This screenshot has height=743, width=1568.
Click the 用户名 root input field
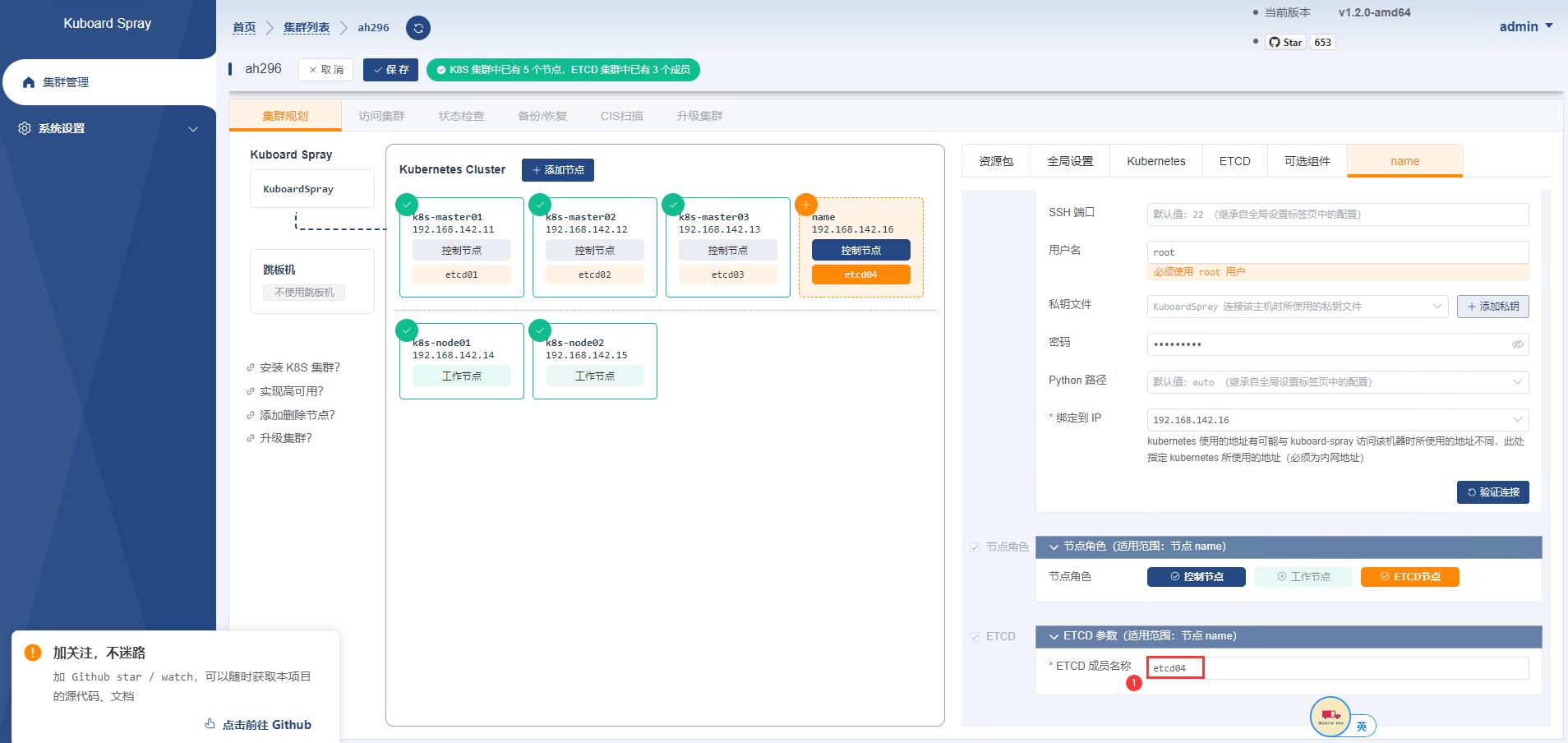tap(1338, 252)
